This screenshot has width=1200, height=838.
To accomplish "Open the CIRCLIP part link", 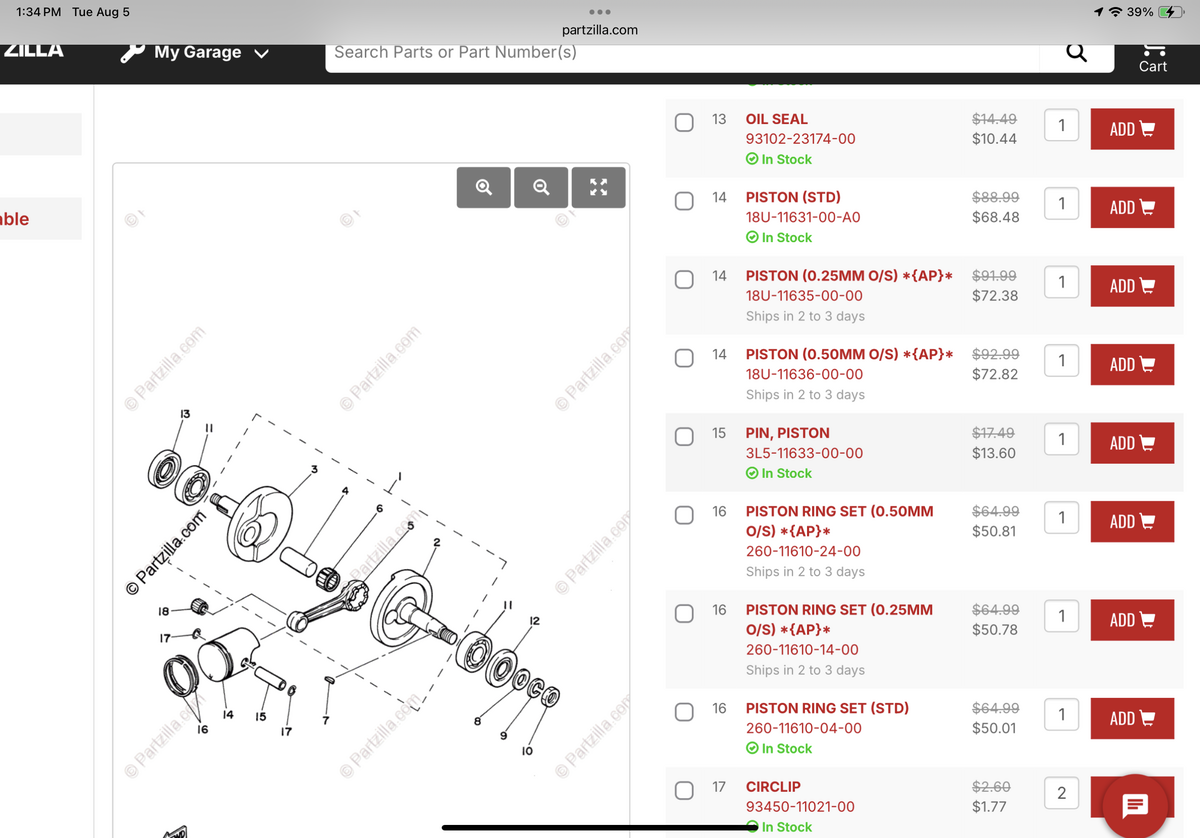I will pyautogui.click(x=773, y=787).
